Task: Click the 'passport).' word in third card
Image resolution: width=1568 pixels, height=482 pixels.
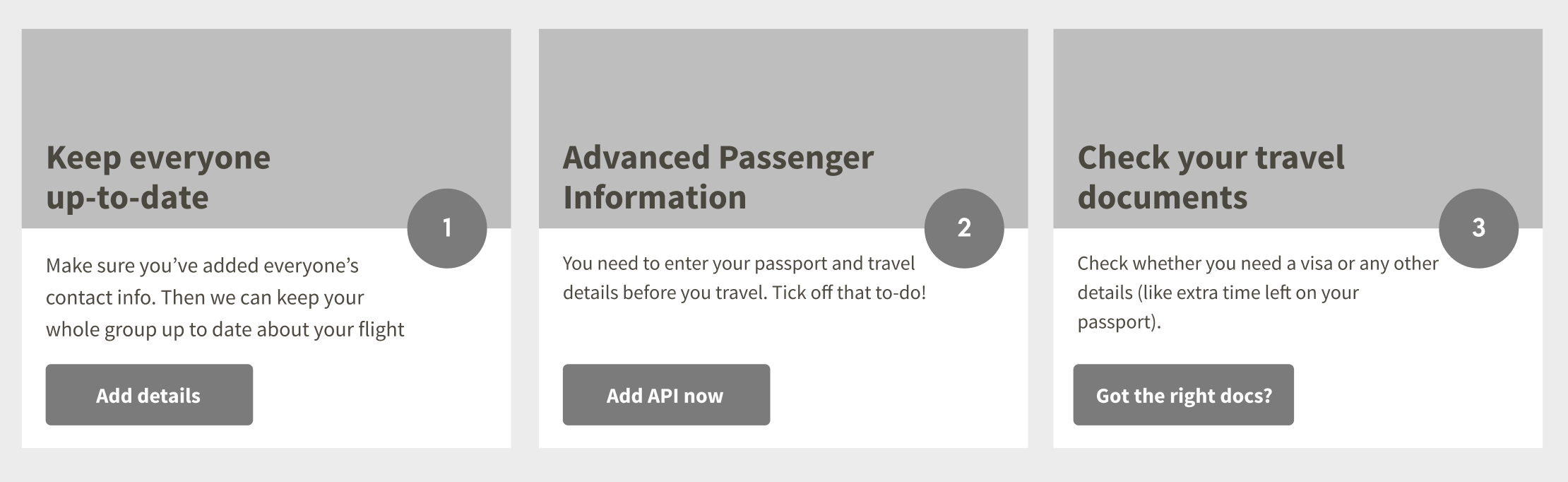Action: point(1119,322)
